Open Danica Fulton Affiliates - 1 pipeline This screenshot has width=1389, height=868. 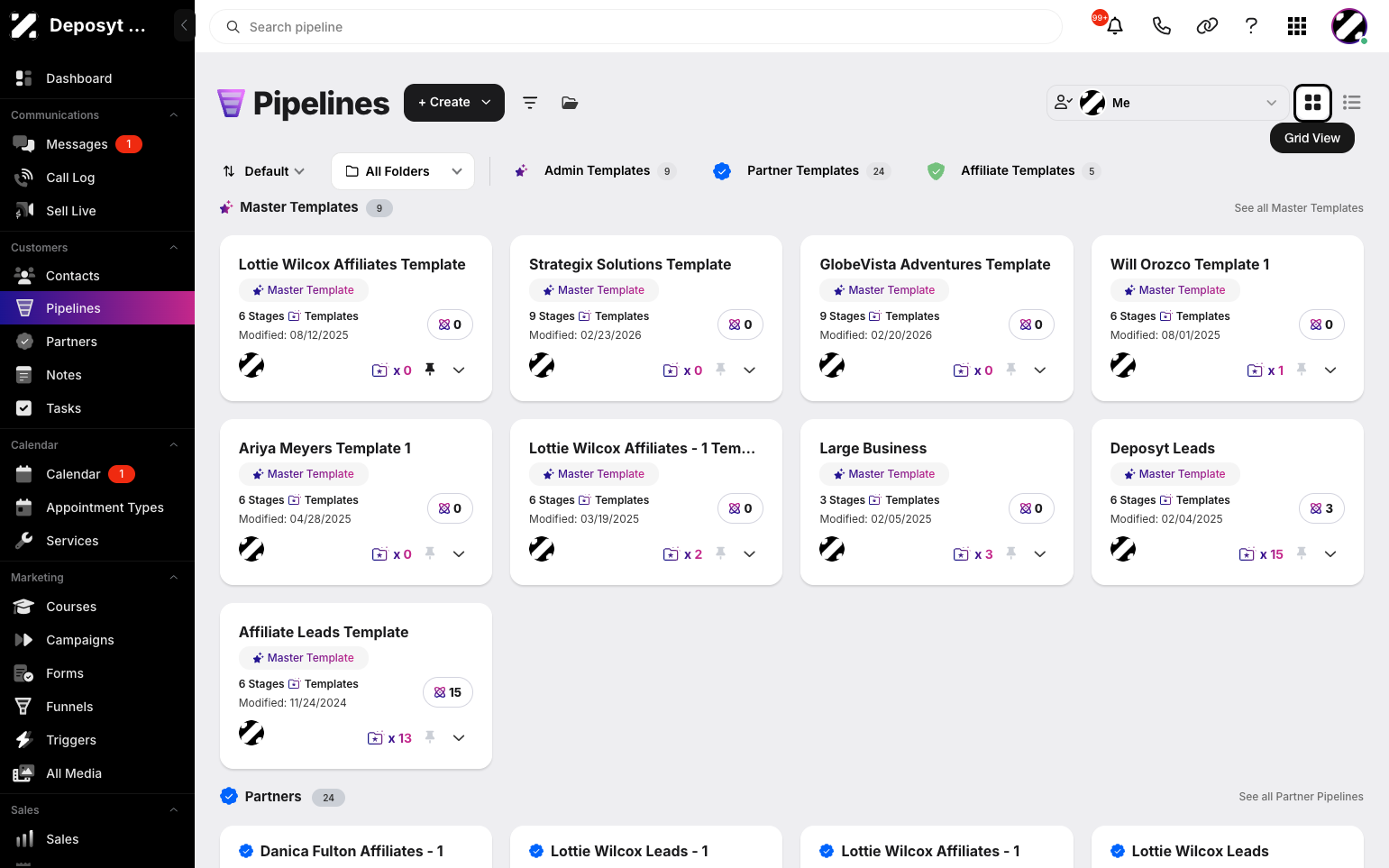point(352,851)
